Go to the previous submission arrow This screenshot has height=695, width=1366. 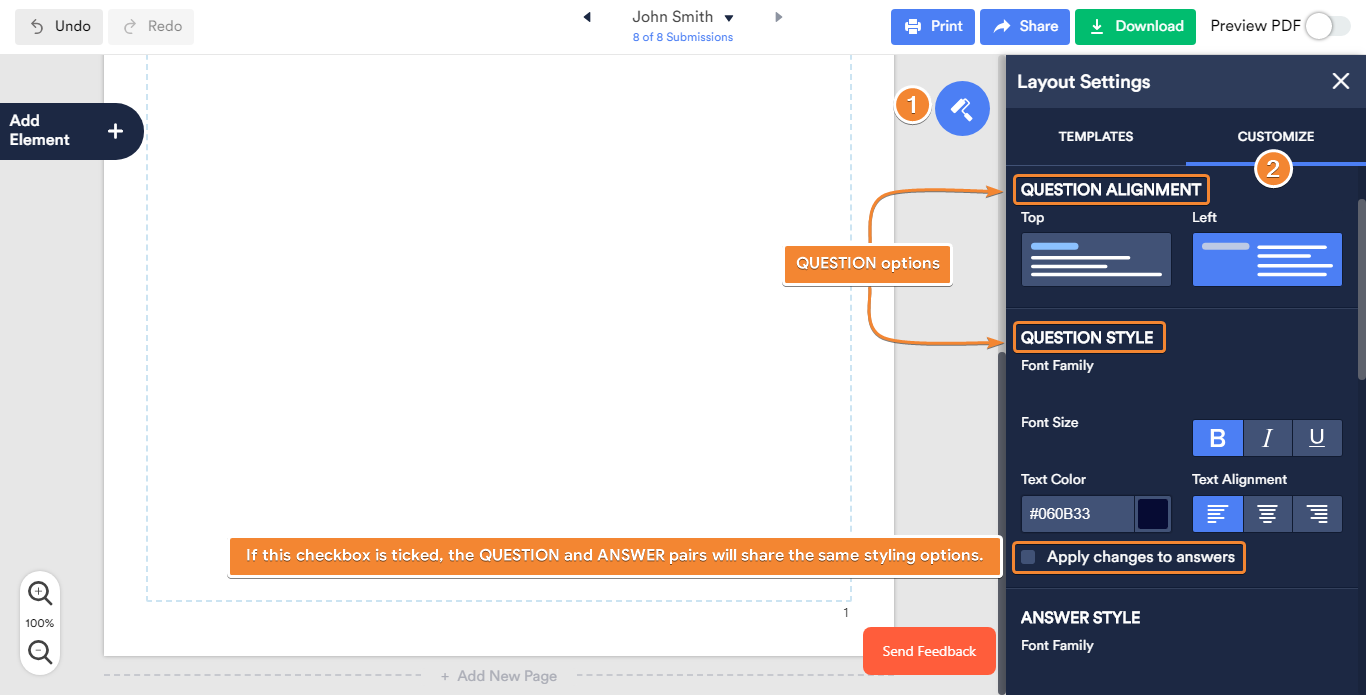587,17
